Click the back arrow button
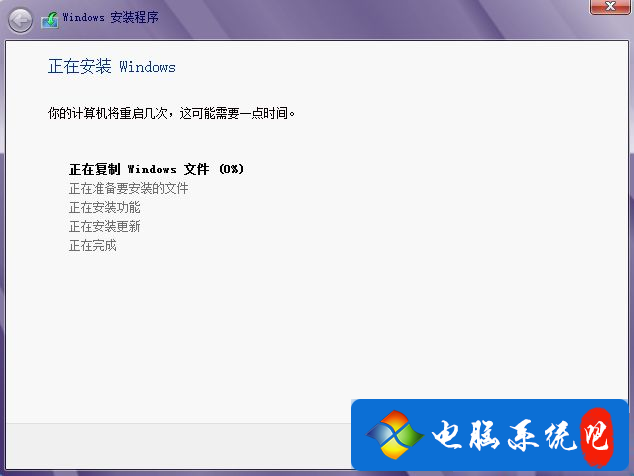The height and width of the screenshot is (476, 634). [20, 20]
